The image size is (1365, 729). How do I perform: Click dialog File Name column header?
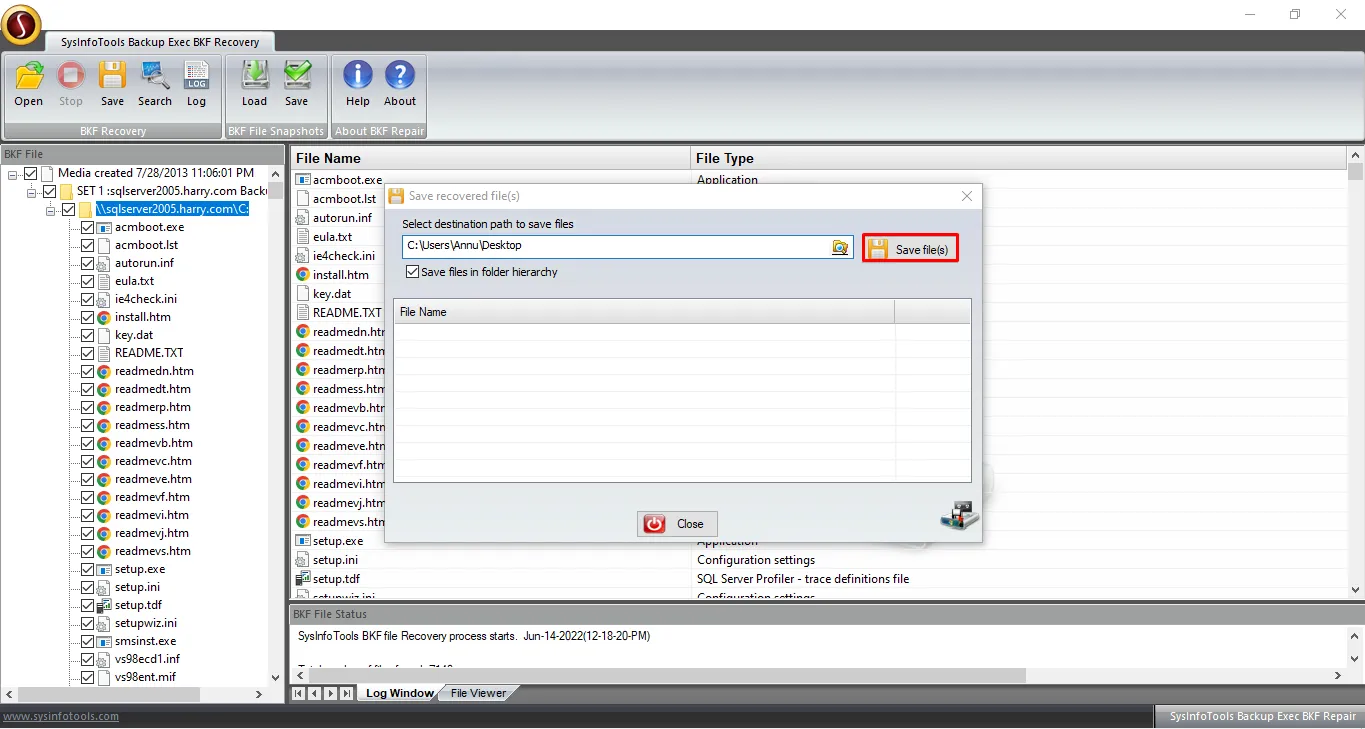[x=644, y=312]
